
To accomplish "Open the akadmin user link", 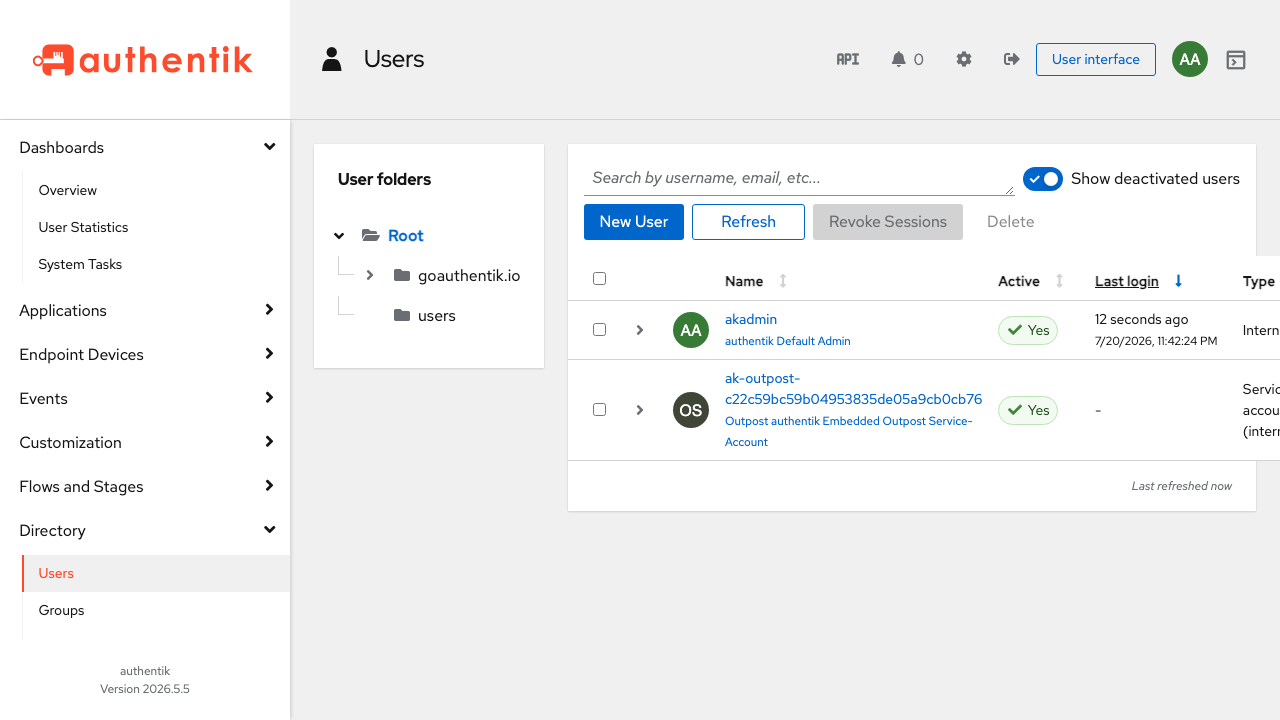I will (751, 319).
